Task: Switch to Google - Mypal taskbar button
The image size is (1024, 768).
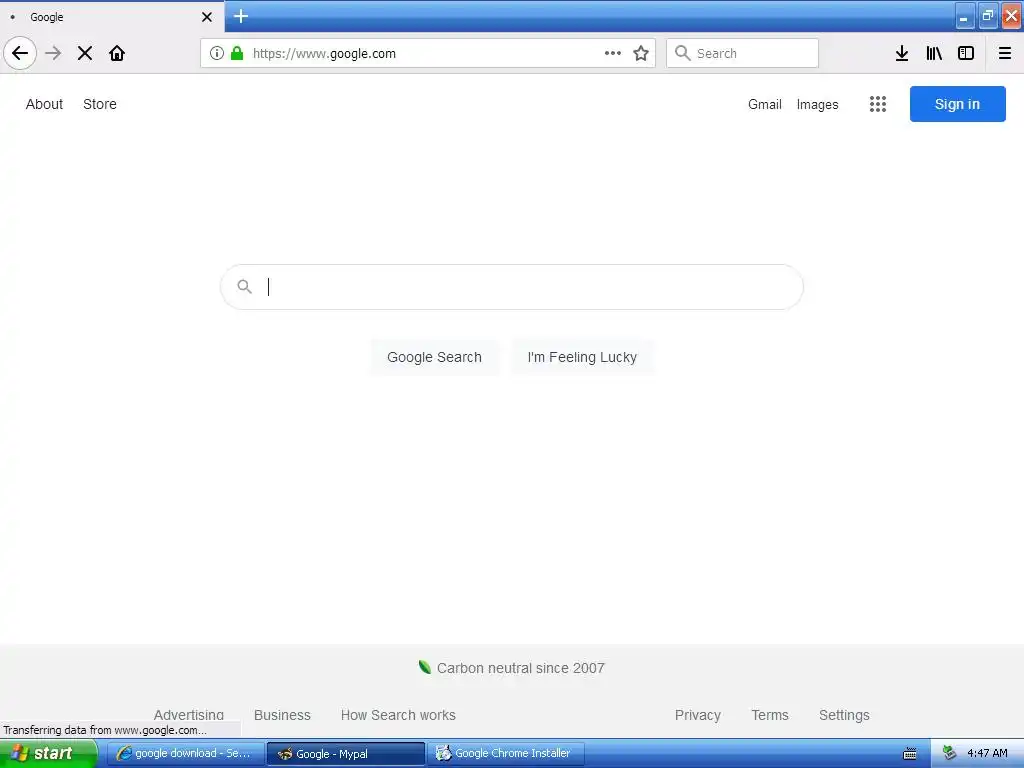Action: click(x=345, y=754)
